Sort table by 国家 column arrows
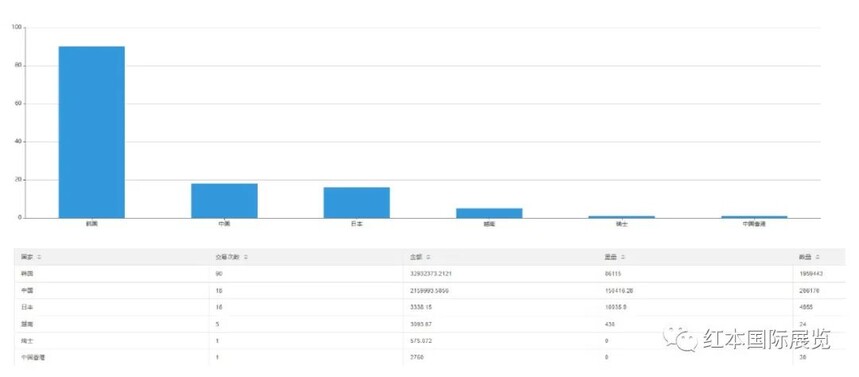Screen dimensions: 859x377 point(39,257)
